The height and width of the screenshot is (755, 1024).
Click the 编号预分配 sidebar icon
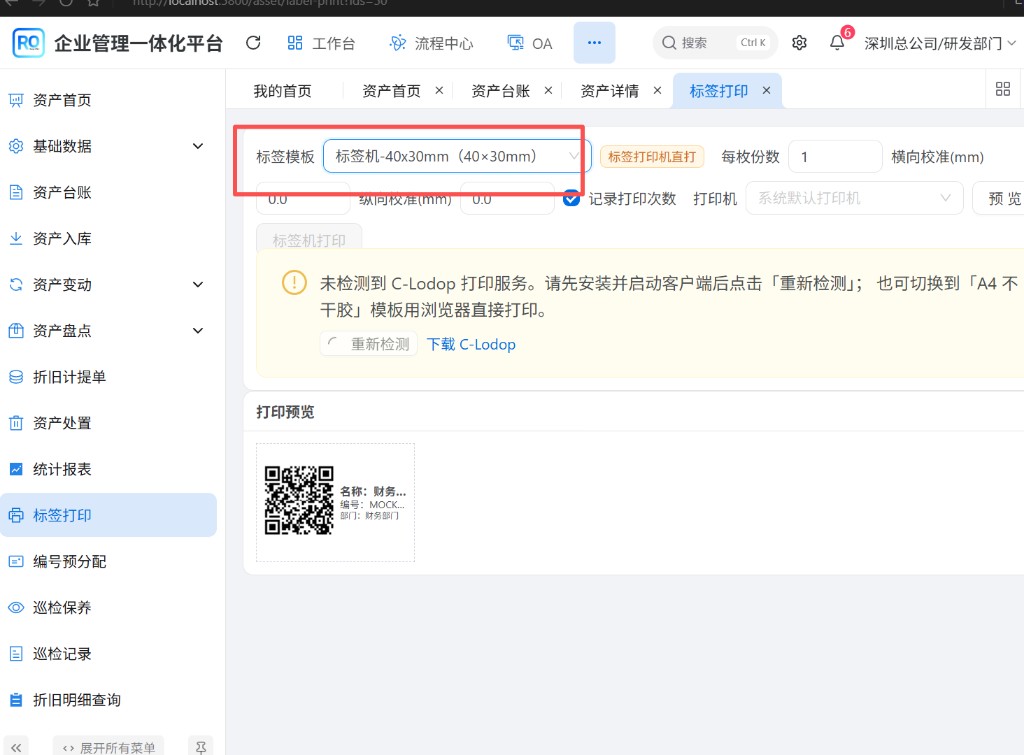point(16,562)
